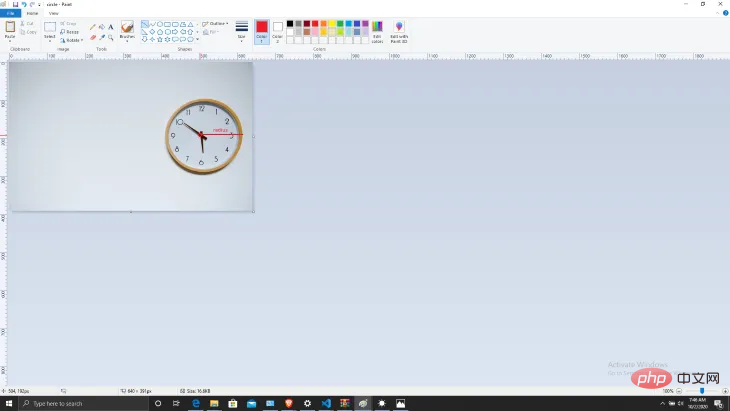Pick the purple color swatch
This screenshot has height=411, width=730.
[x=365, y=24]
